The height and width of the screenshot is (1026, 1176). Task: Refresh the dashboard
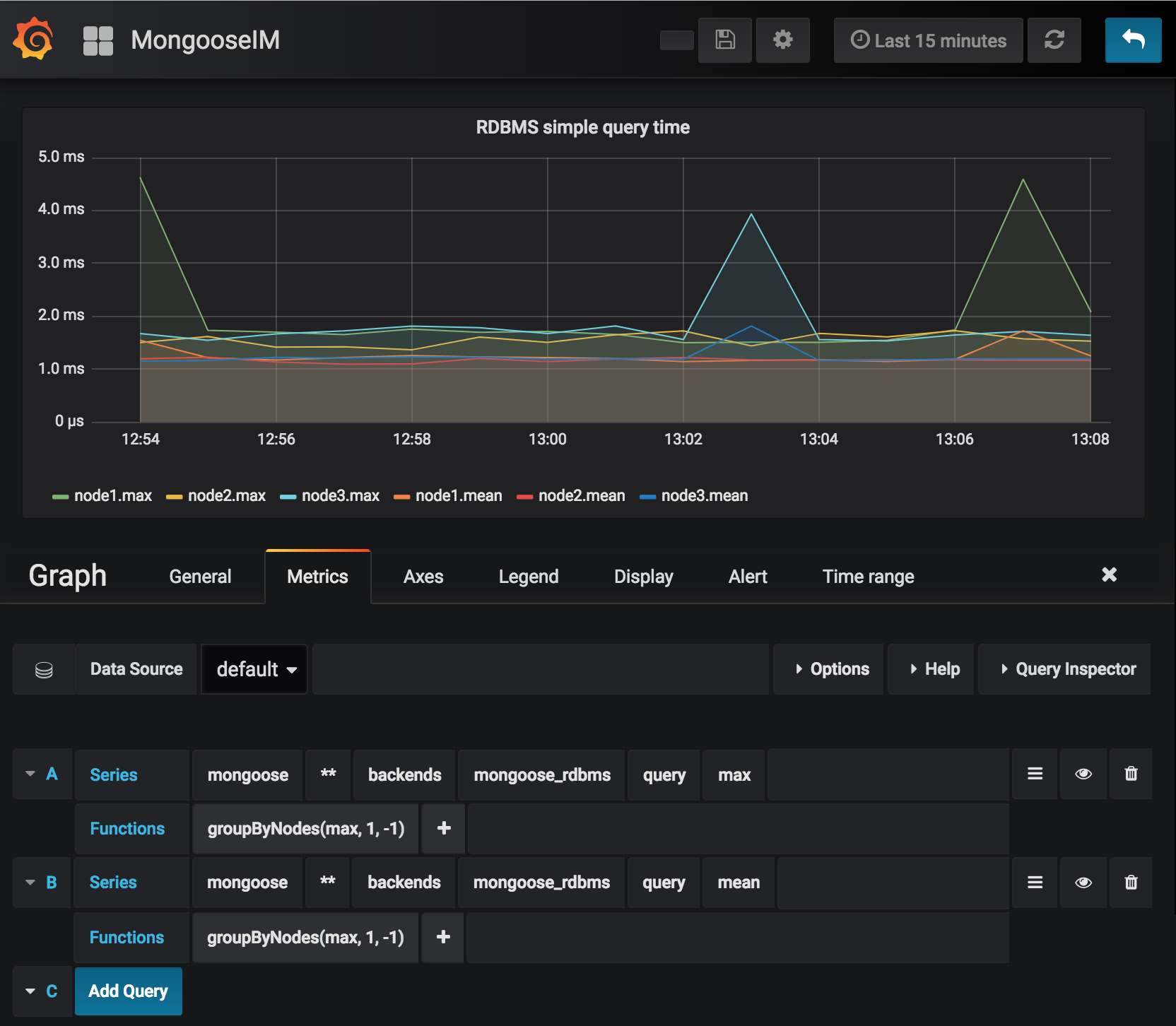[1054, 40]
